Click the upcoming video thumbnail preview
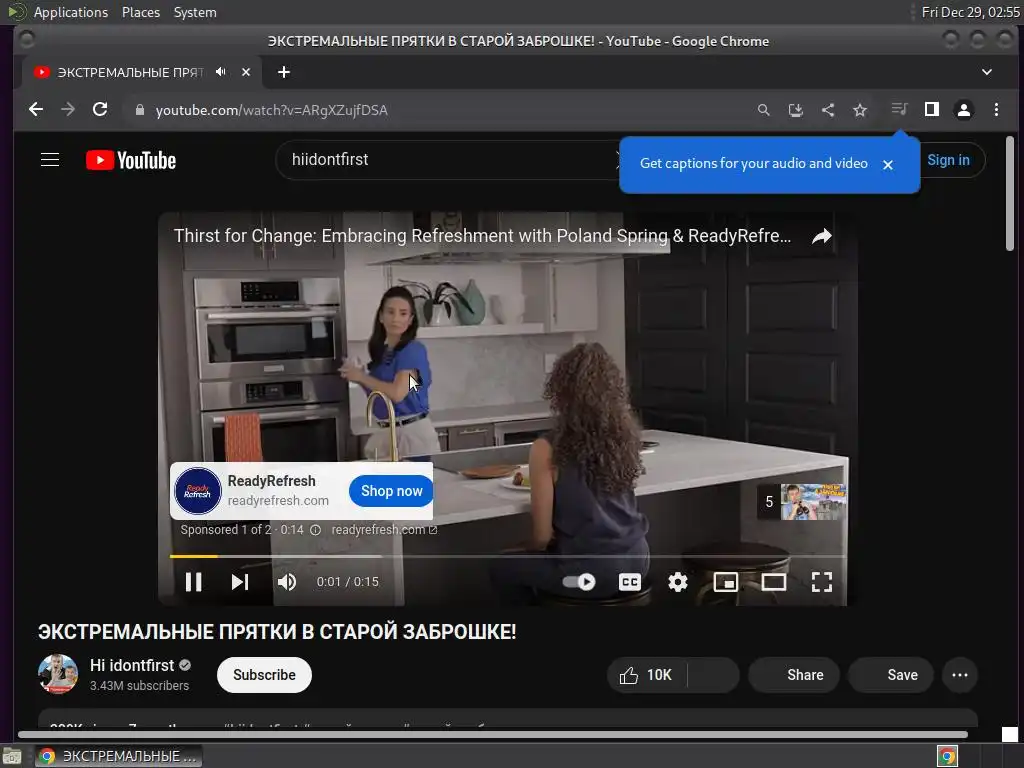Viewport: 1024px width, 768px height. point(813,502)
